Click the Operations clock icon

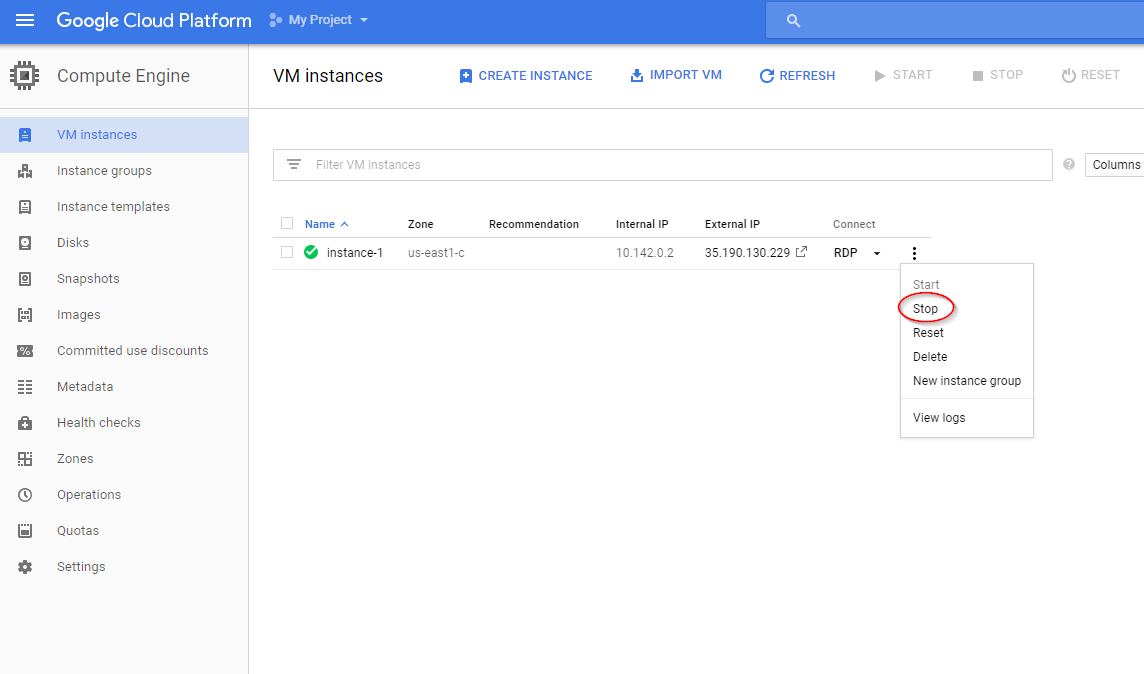[x=25, y=495]
